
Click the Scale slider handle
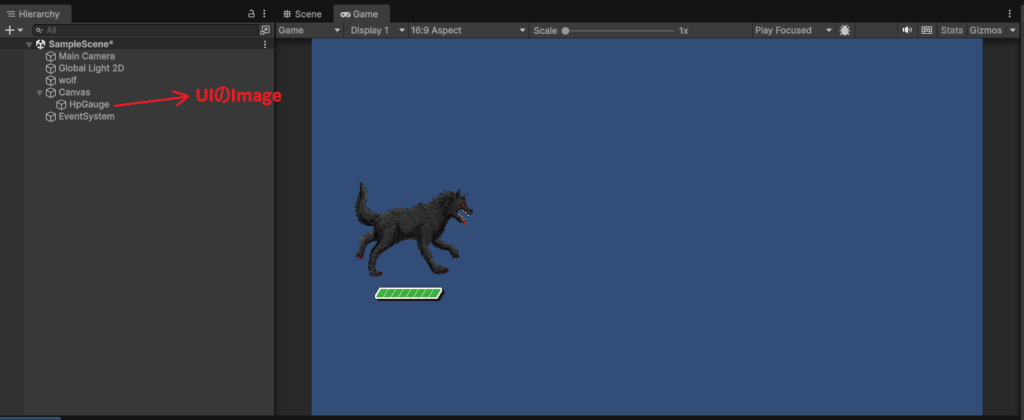coord(565,30)
